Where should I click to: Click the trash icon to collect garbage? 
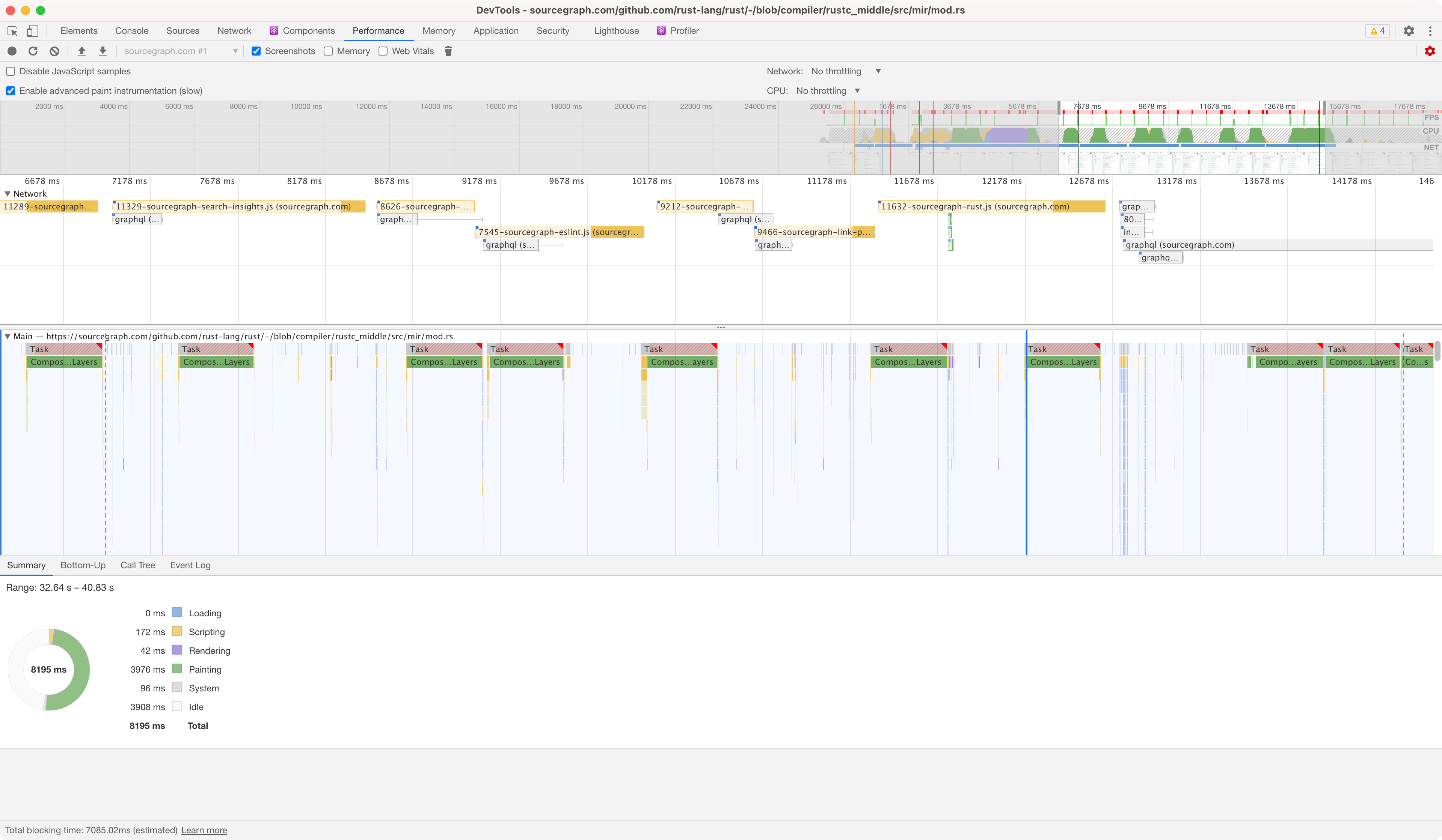[449, 51]
